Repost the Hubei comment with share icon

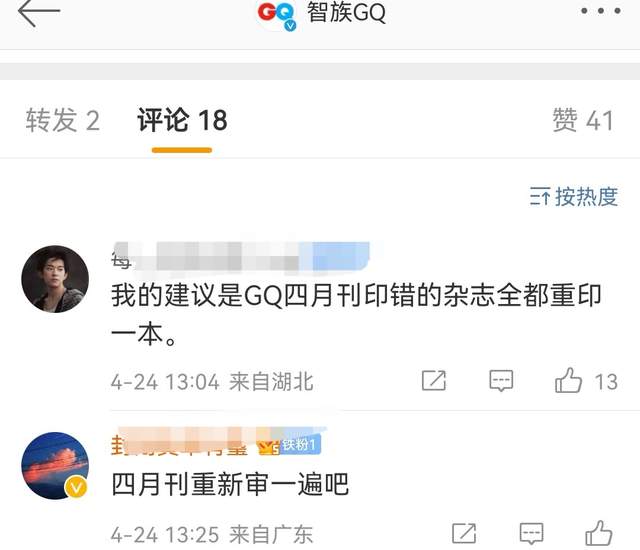433,381
